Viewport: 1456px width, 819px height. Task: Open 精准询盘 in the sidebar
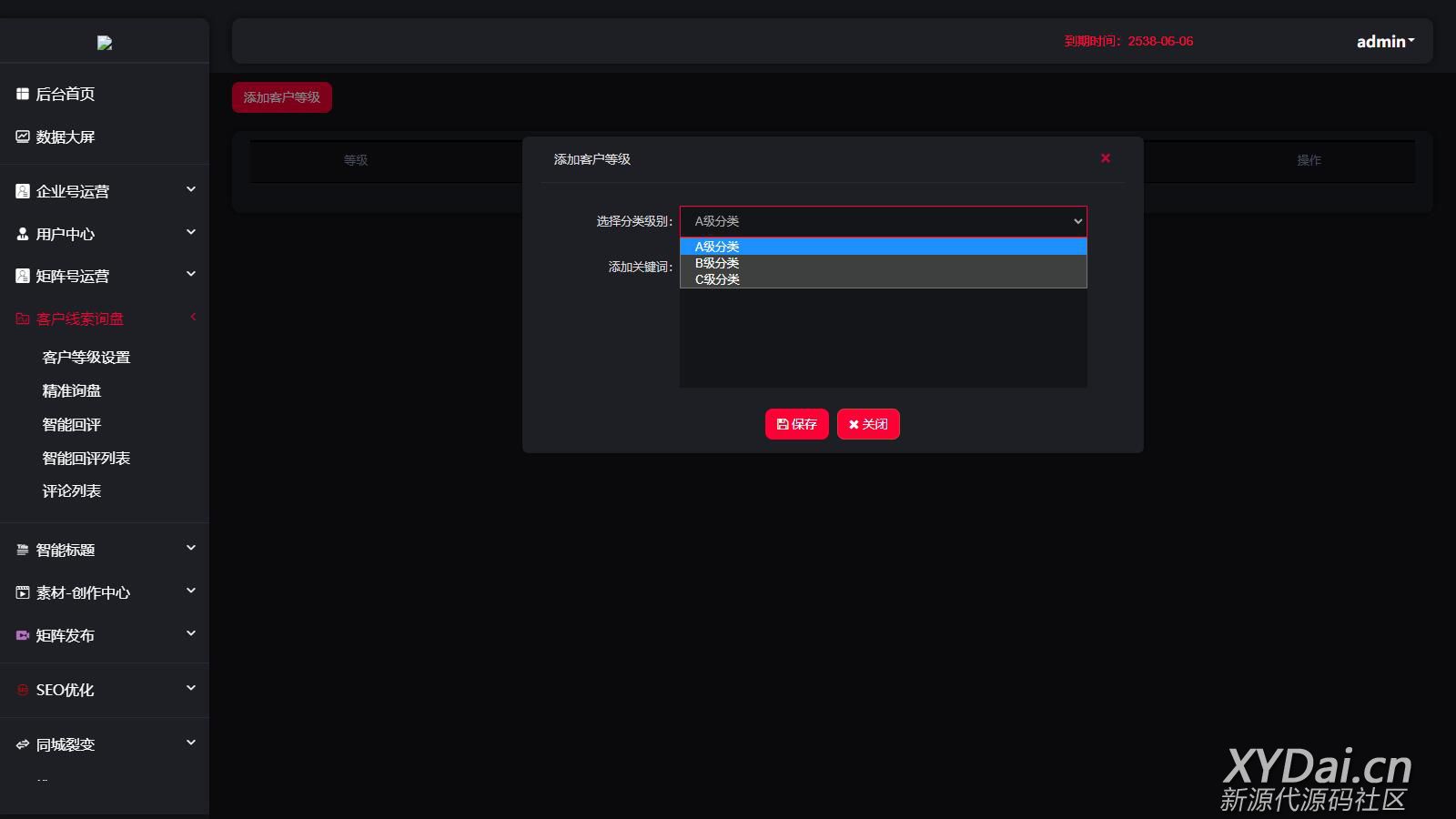pos(72,391)
